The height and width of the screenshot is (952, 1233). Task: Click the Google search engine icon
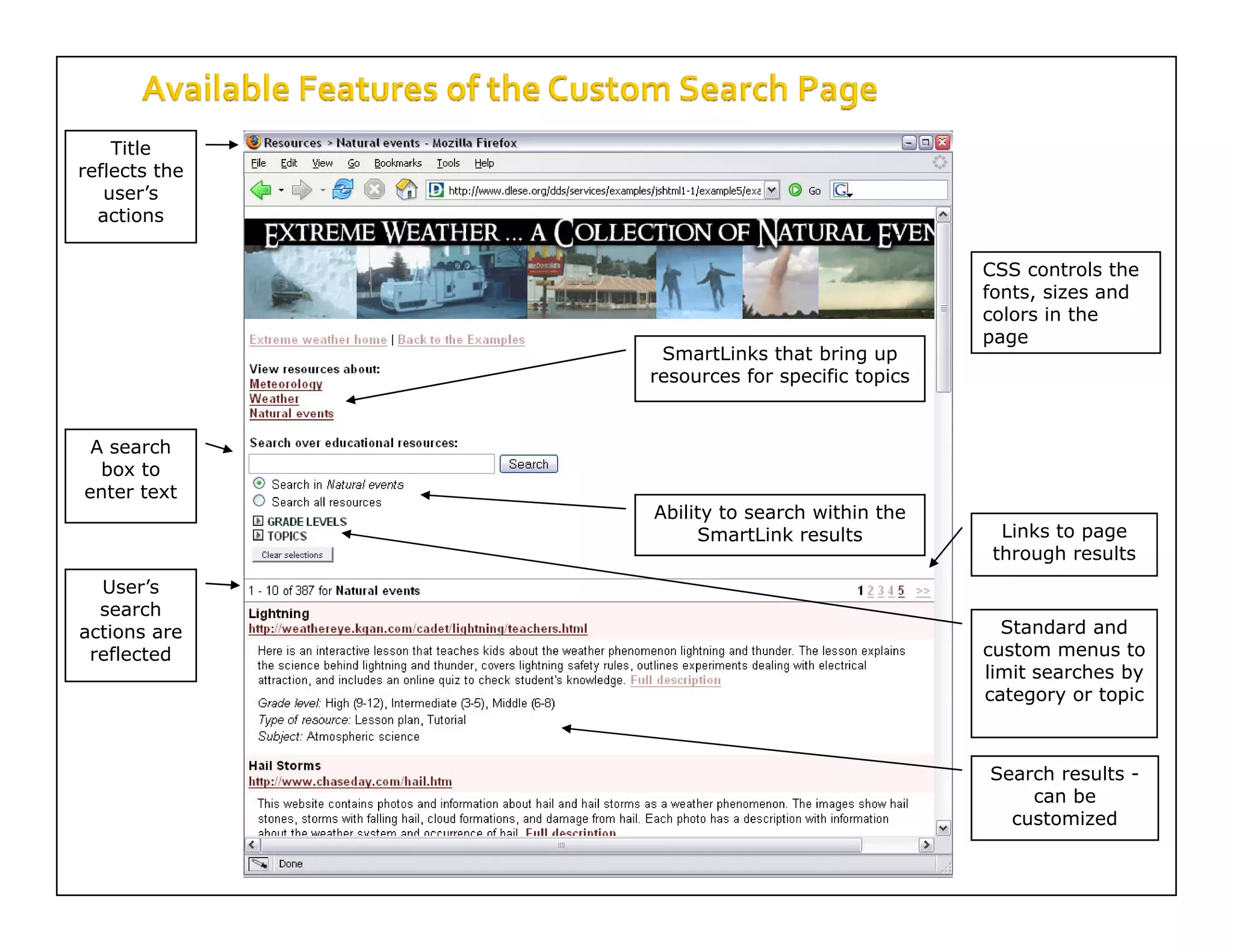pyautogui.click(x=842, y=191)
